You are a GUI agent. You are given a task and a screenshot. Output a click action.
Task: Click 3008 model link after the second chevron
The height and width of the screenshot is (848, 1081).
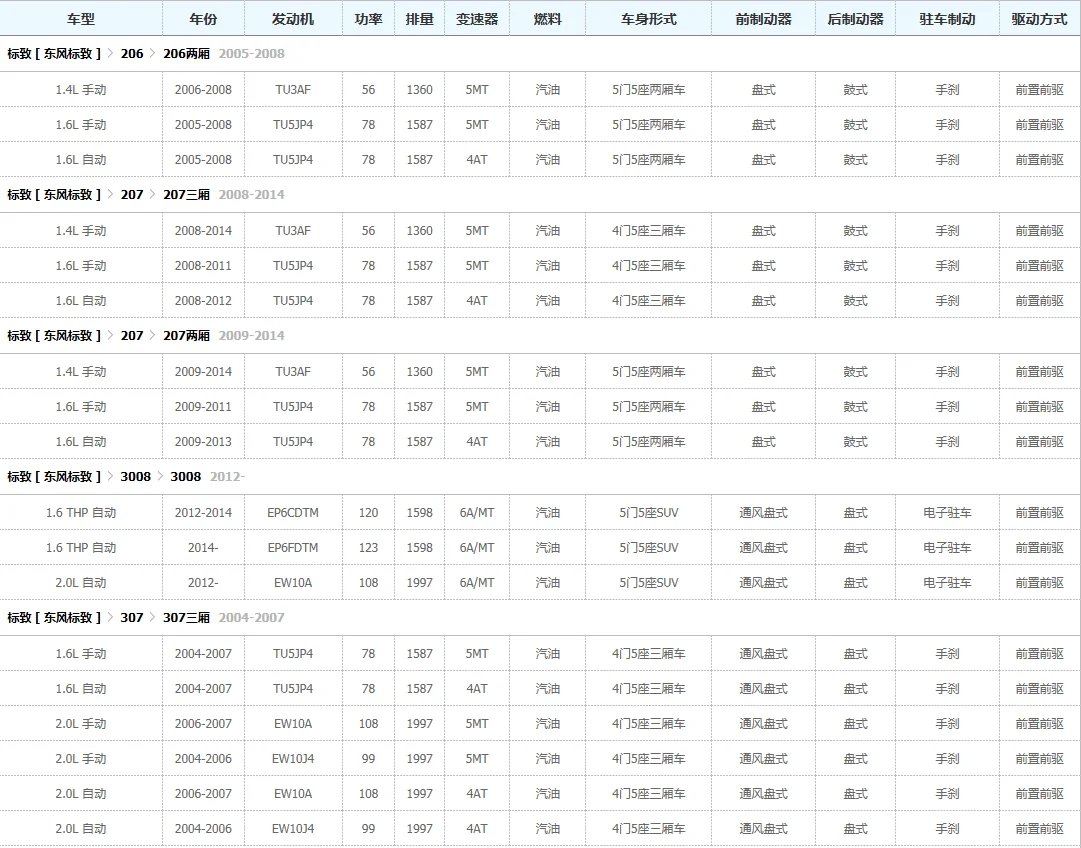(185, 477)
